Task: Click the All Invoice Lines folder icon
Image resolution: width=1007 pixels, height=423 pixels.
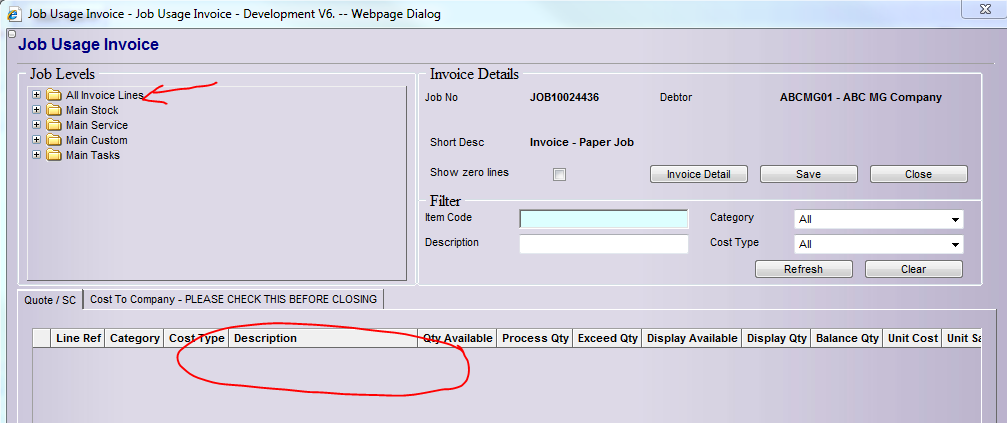Action: pos(54,95)
